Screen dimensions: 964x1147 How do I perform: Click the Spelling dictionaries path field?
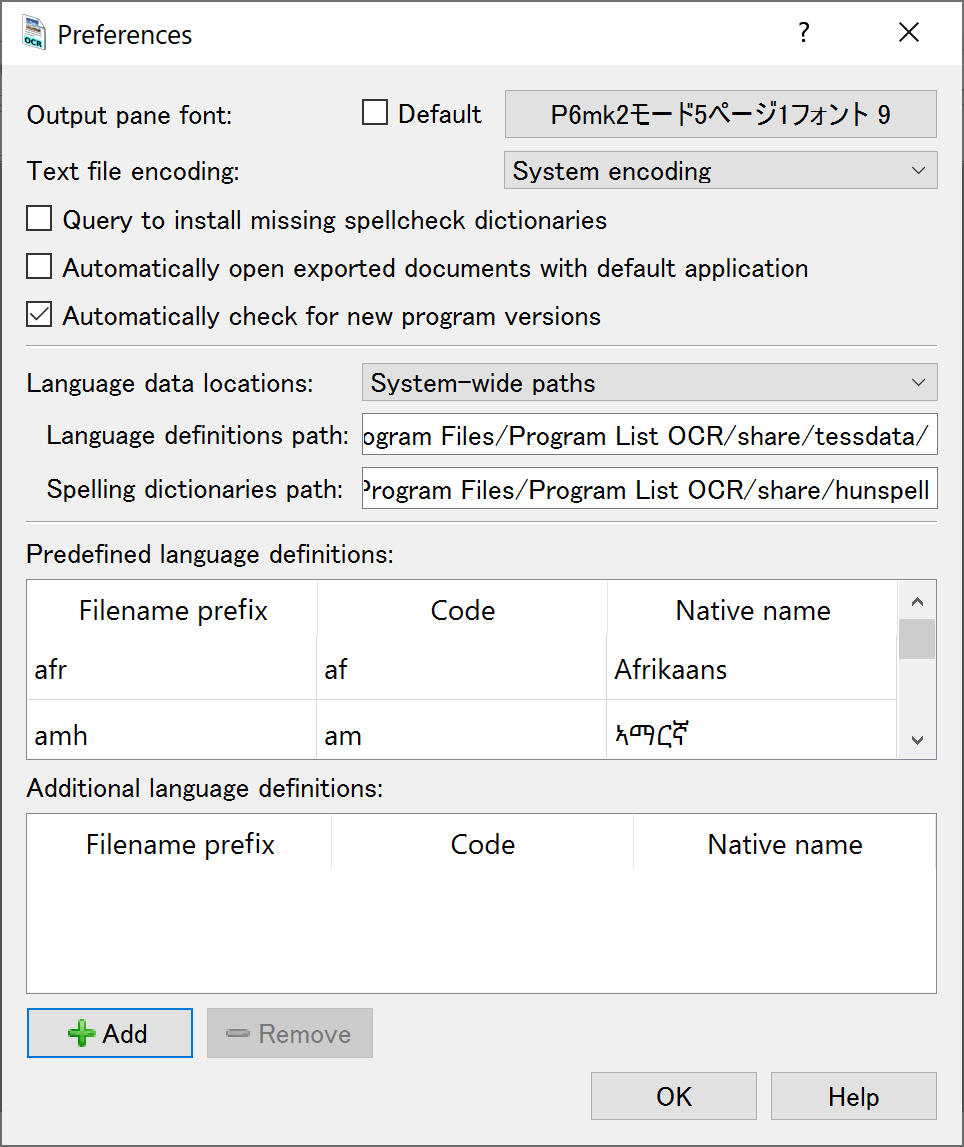tap(649, 490)
